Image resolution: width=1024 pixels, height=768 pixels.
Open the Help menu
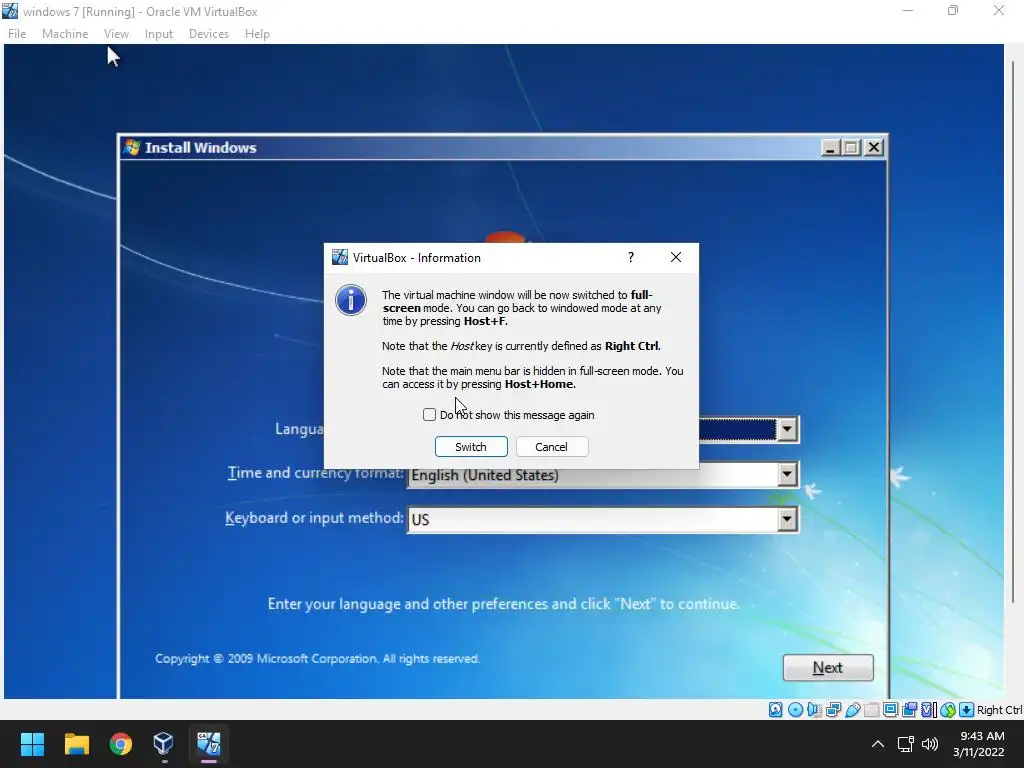pyautogui.click(x=257, y=34)
